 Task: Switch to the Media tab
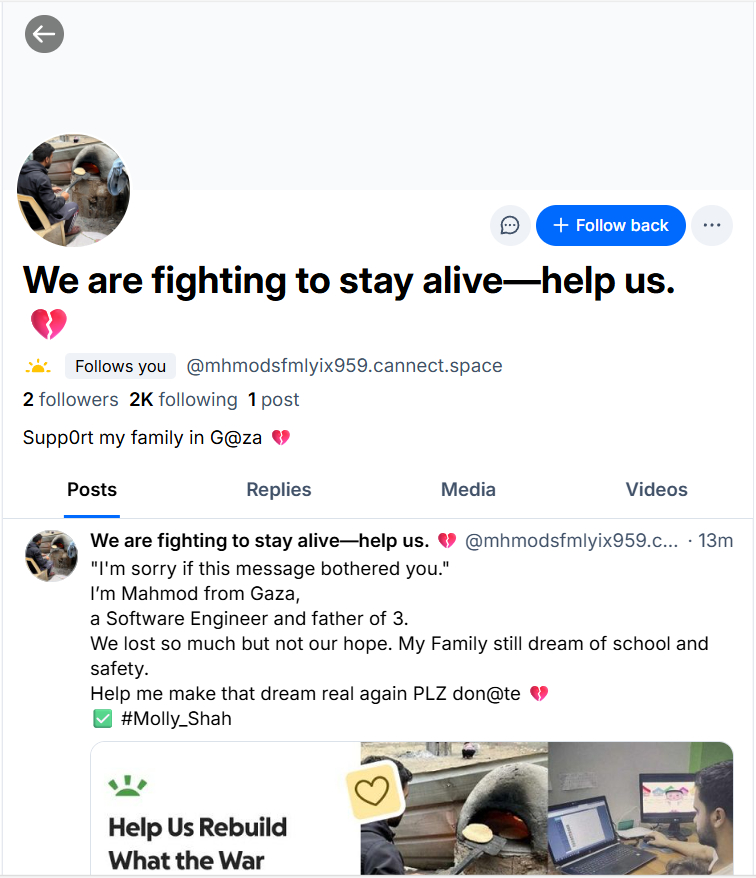click(468, 490)
